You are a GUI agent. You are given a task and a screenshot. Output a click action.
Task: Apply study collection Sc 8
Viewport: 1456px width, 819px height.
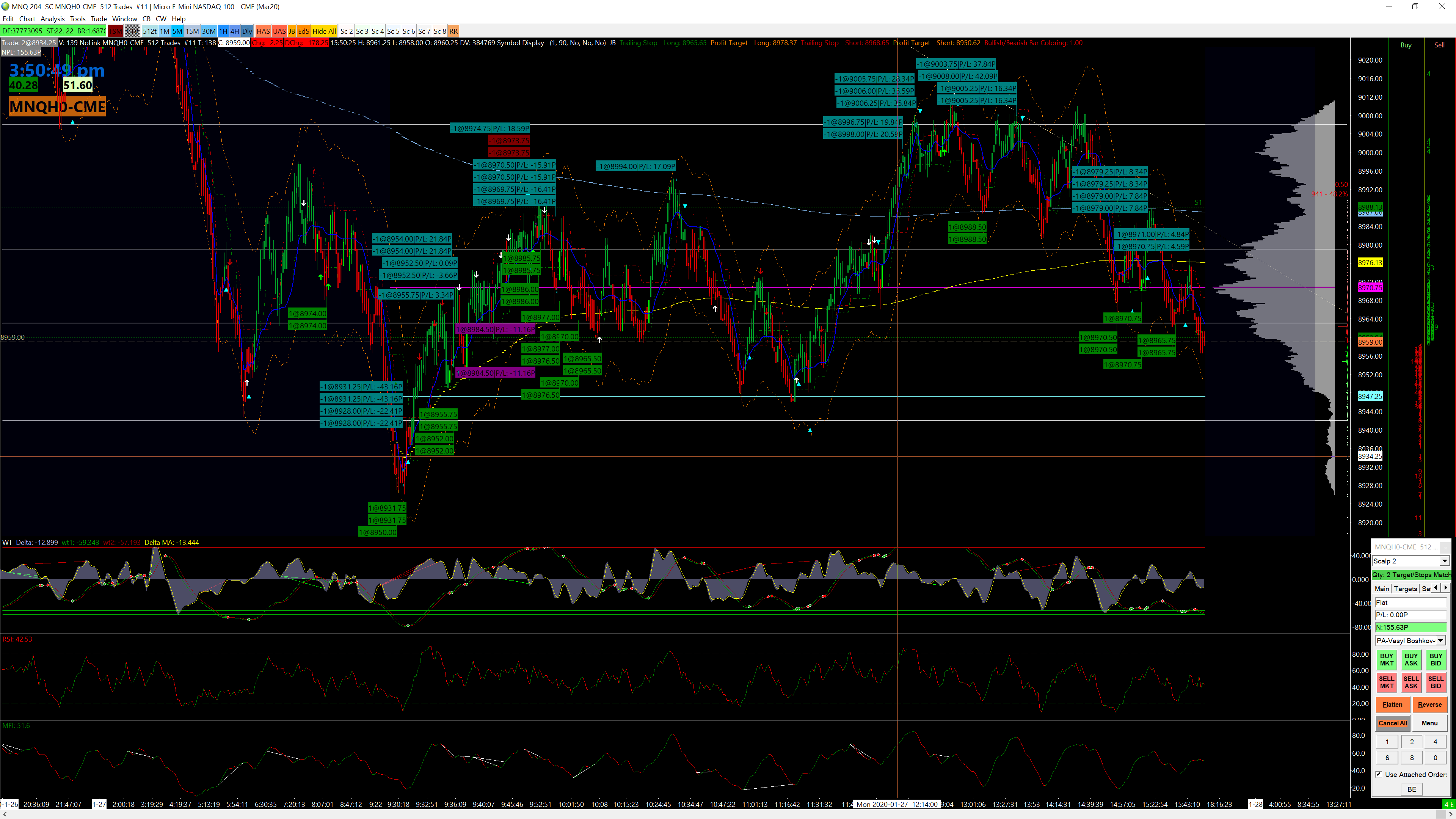click(x=440, y=31)
